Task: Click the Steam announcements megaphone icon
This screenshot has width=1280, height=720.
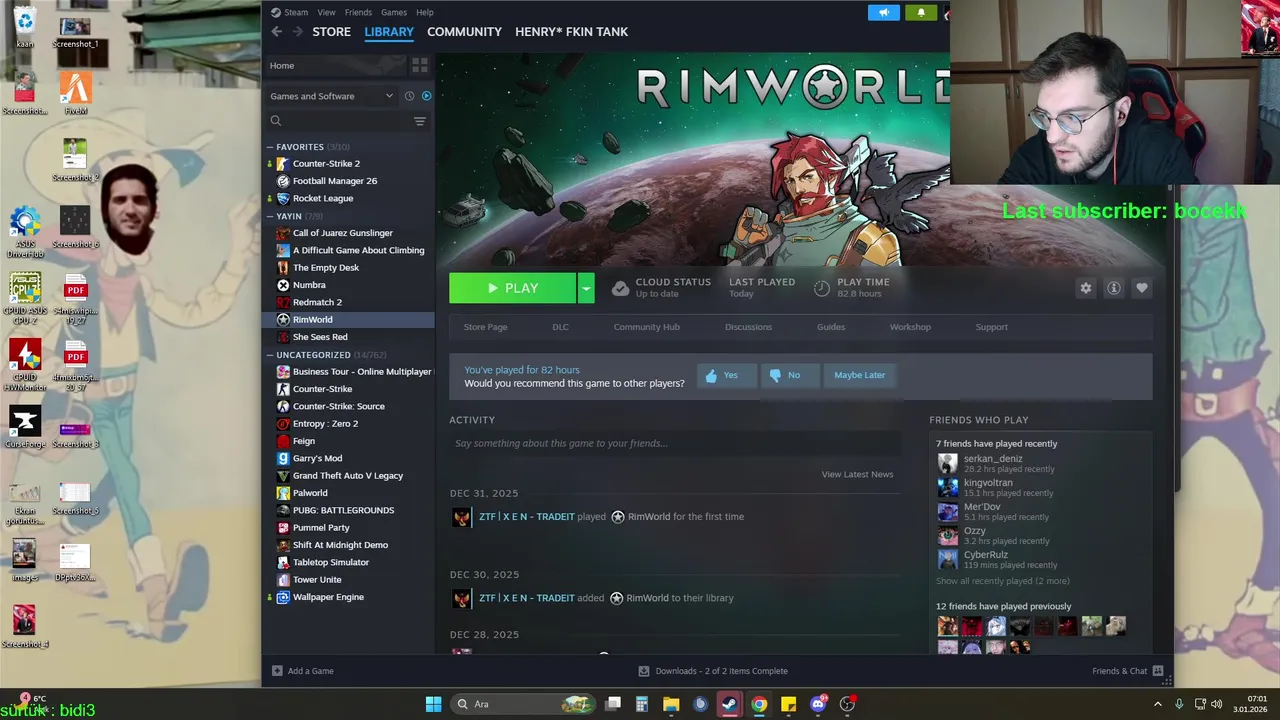Action: click(x=883, y=13)
